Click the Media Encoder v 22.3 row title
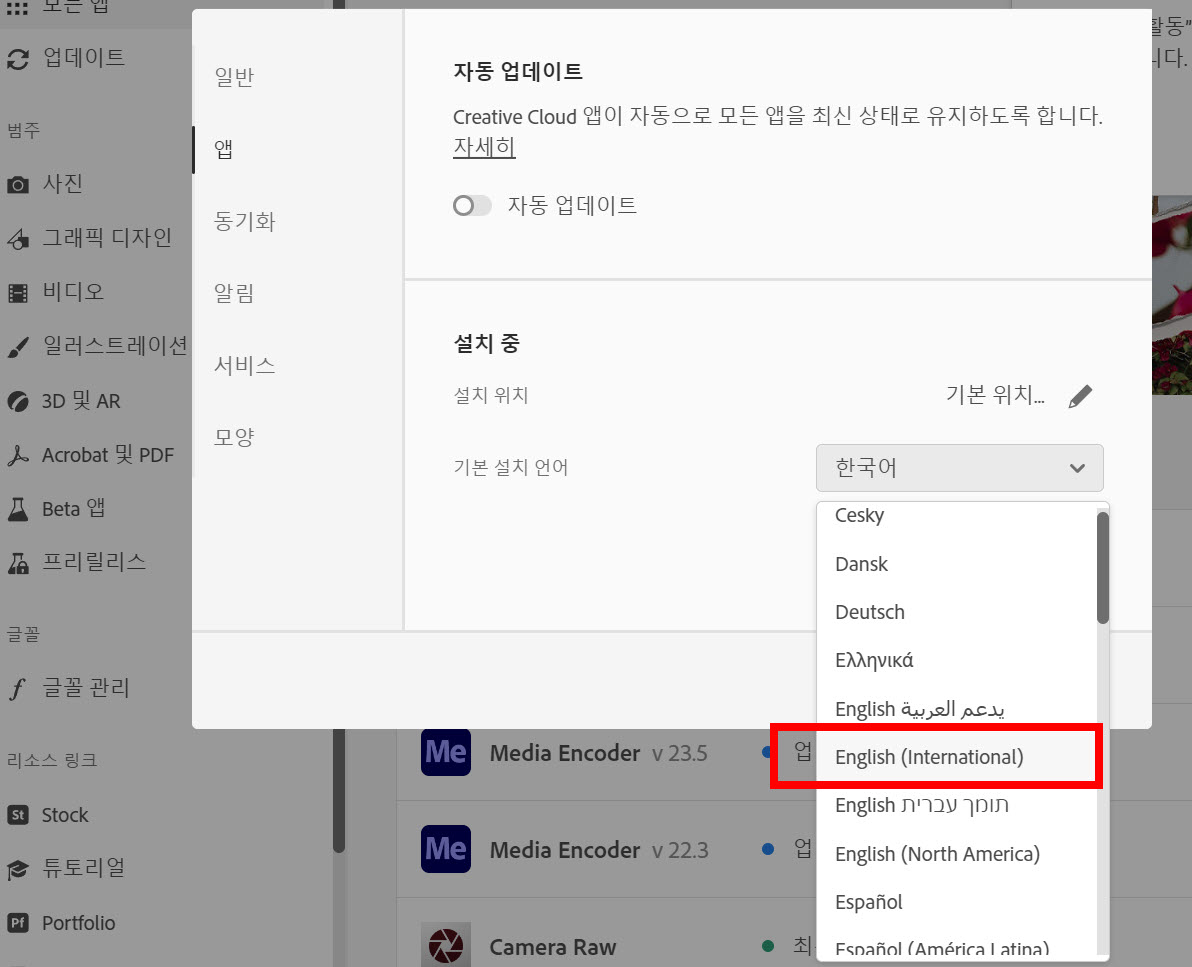Screen dimensions: 1192x967 [565, 850]
